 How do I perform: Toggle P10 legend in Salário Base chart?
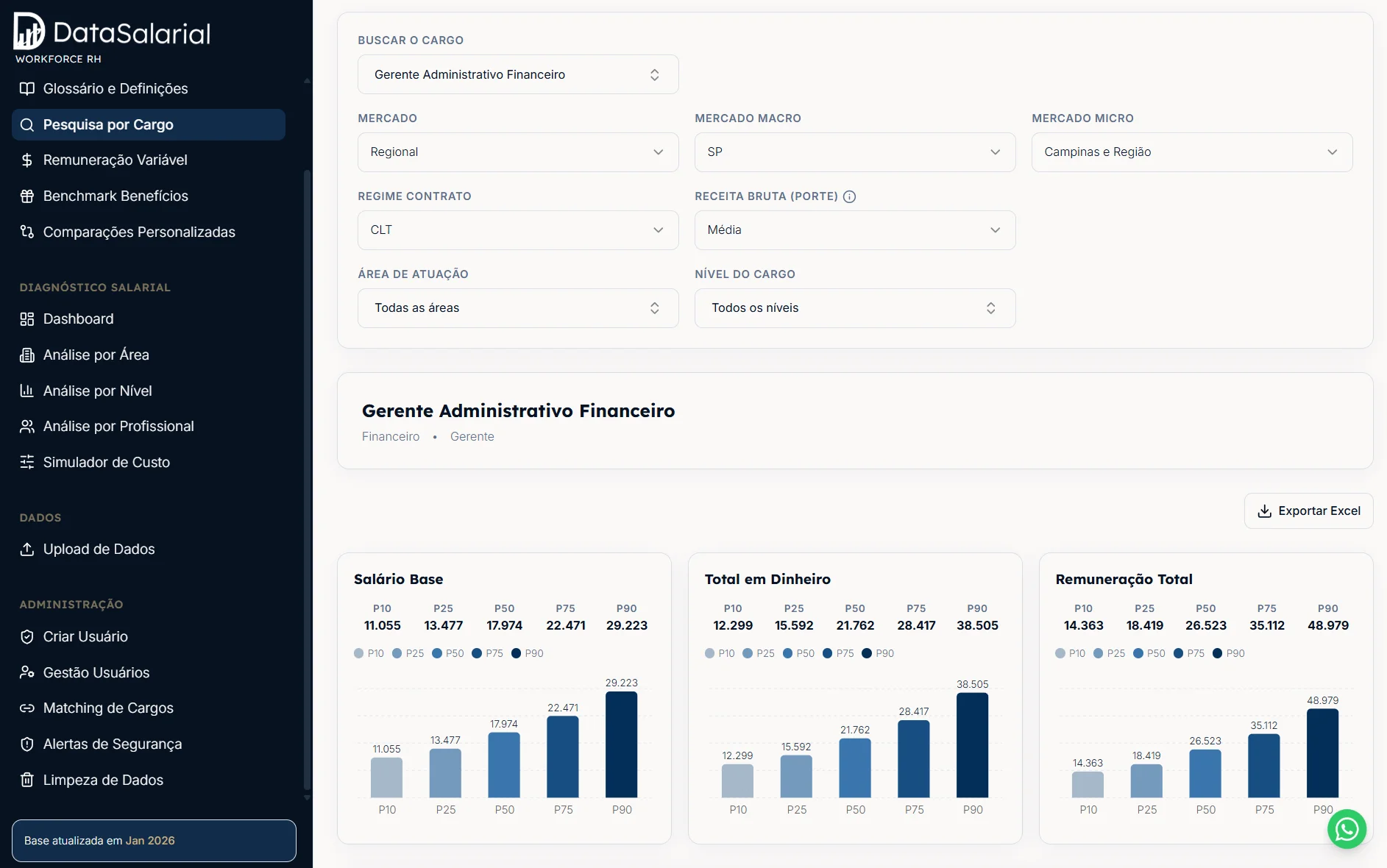click(369, 653)
